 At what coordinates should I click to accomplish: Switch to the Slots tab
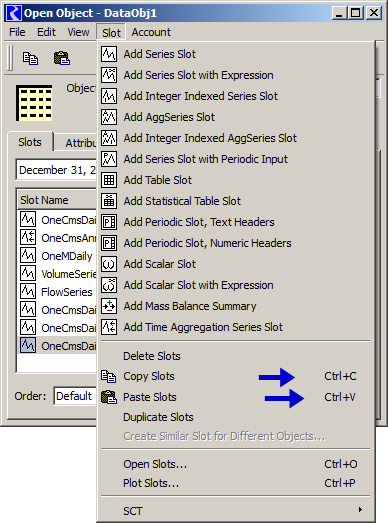coord(30,142)
